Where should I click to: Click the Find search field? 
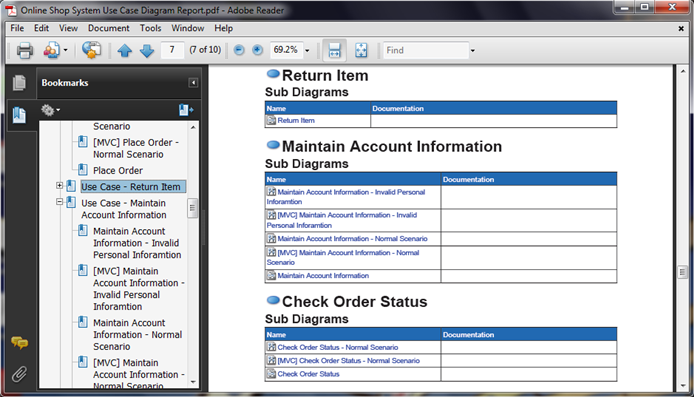point(426,50)
